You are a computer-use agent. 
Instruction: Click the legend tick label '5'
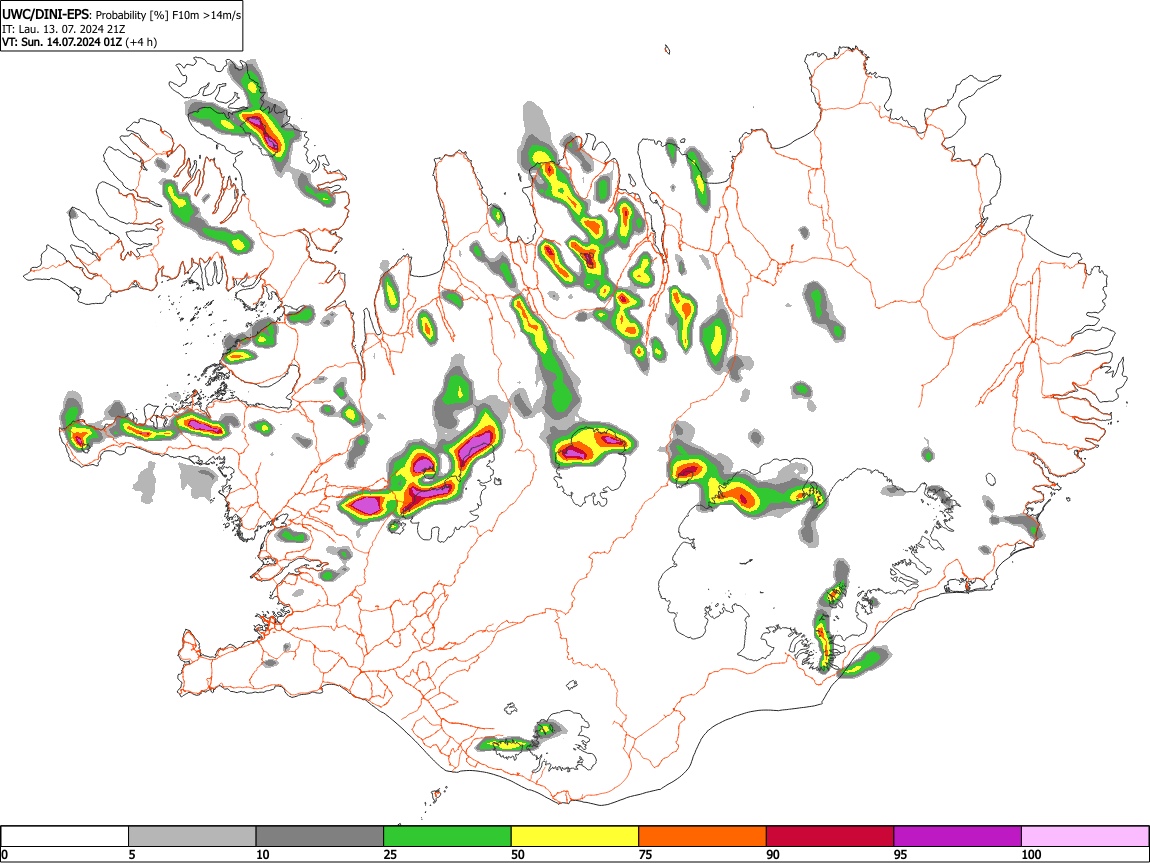pos(132,854)
